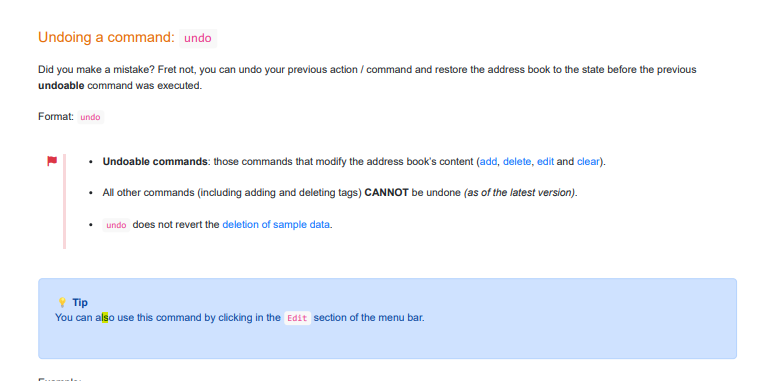The height and width of the screenshot is (381, 776).
Task: Open 'deletion of sample data' link
Action: pos(276,225)
